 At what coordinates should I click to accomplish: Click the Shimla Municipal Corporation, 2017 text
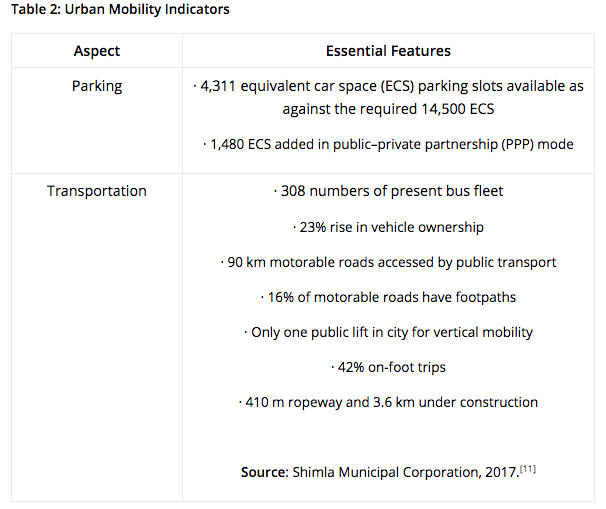[x=405, y=472]
